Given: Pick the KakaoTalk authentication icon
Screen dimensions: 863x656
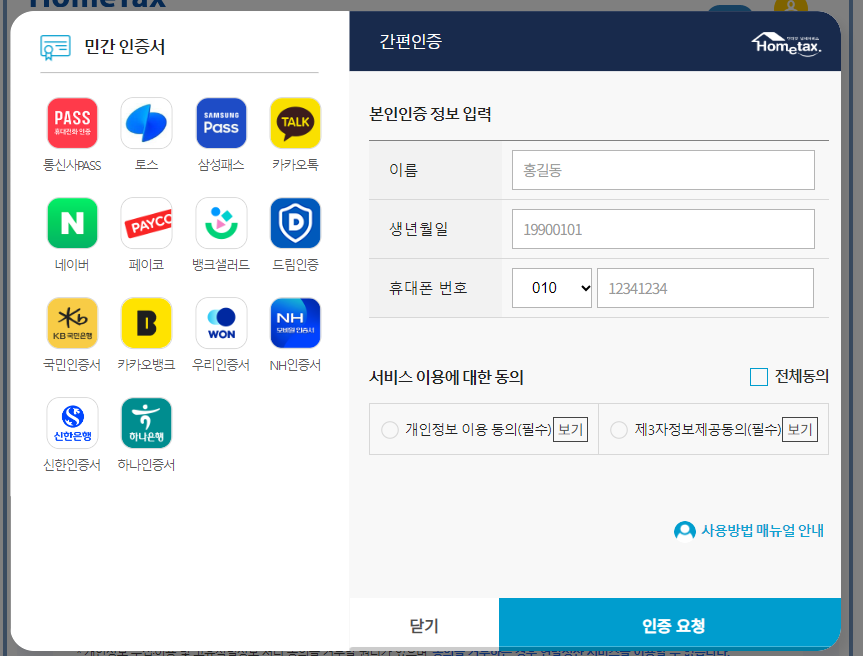Looking at the screenshot, I should (x=296, y=123).
